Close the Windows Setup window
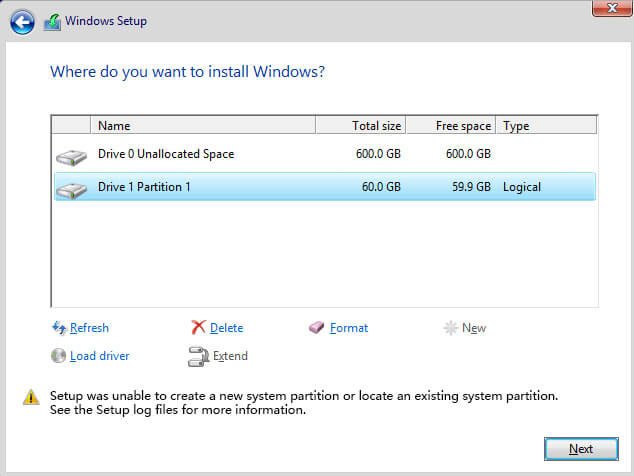 (x=604, y=8)
